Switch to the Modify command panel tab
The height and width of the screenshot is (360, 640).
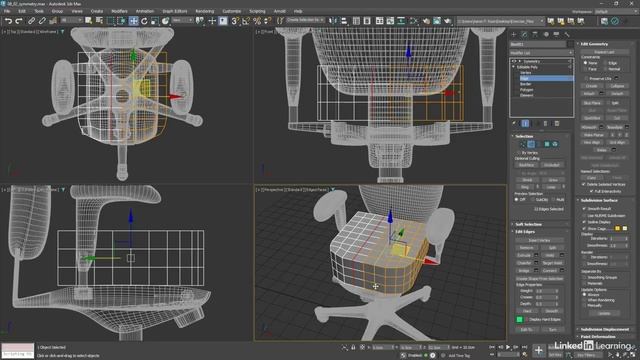point(524,35)
